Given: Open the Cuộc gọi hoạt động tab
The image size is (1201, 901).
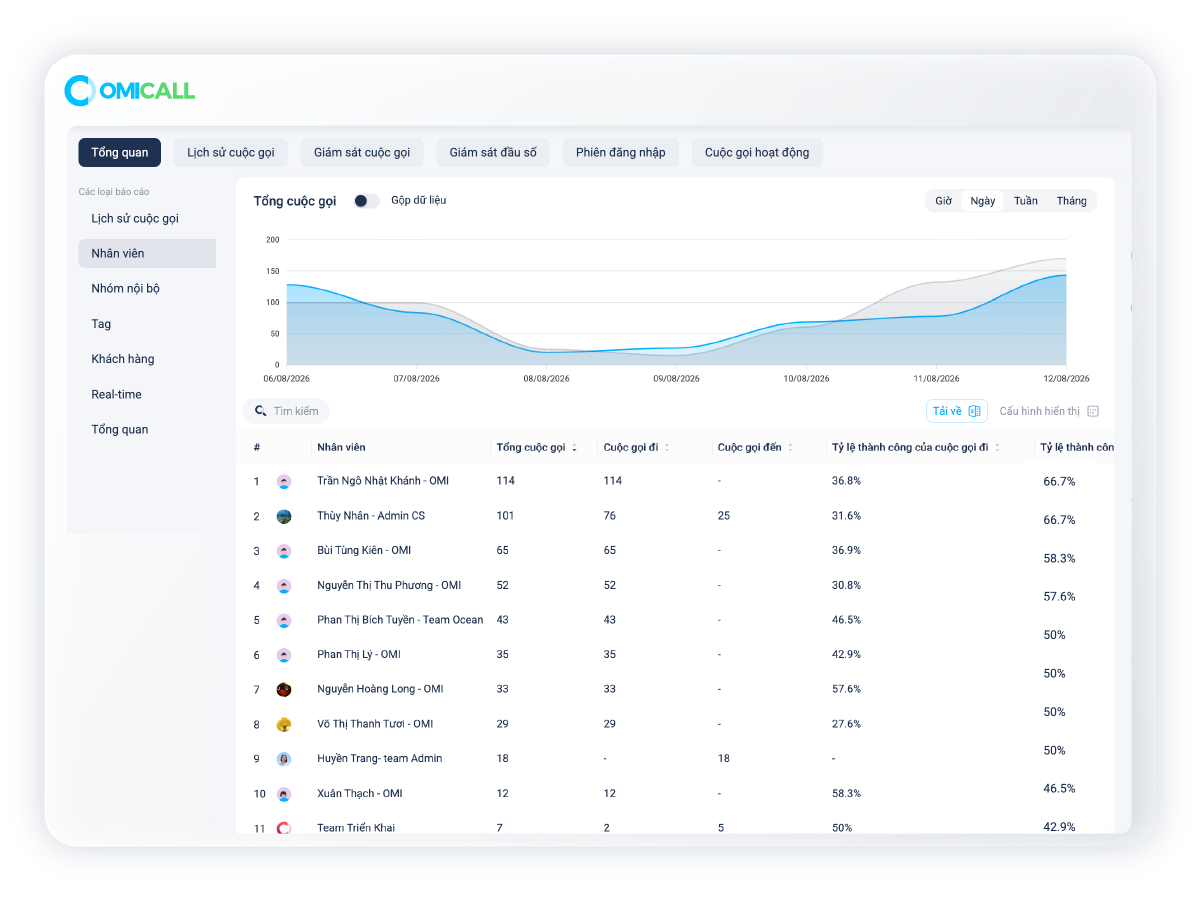Looking at the screenshot, I should [757, 152].
